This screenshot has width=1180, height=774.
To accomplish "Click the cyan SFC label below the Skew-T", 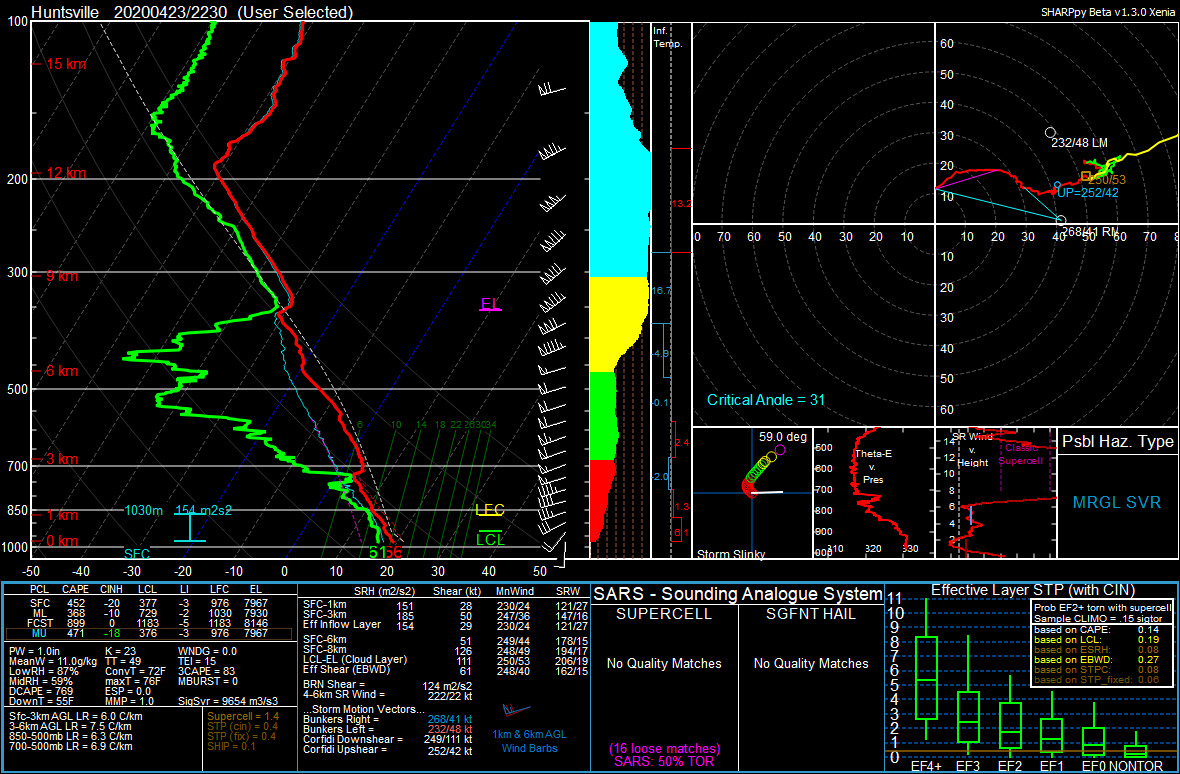I will 137,554.
